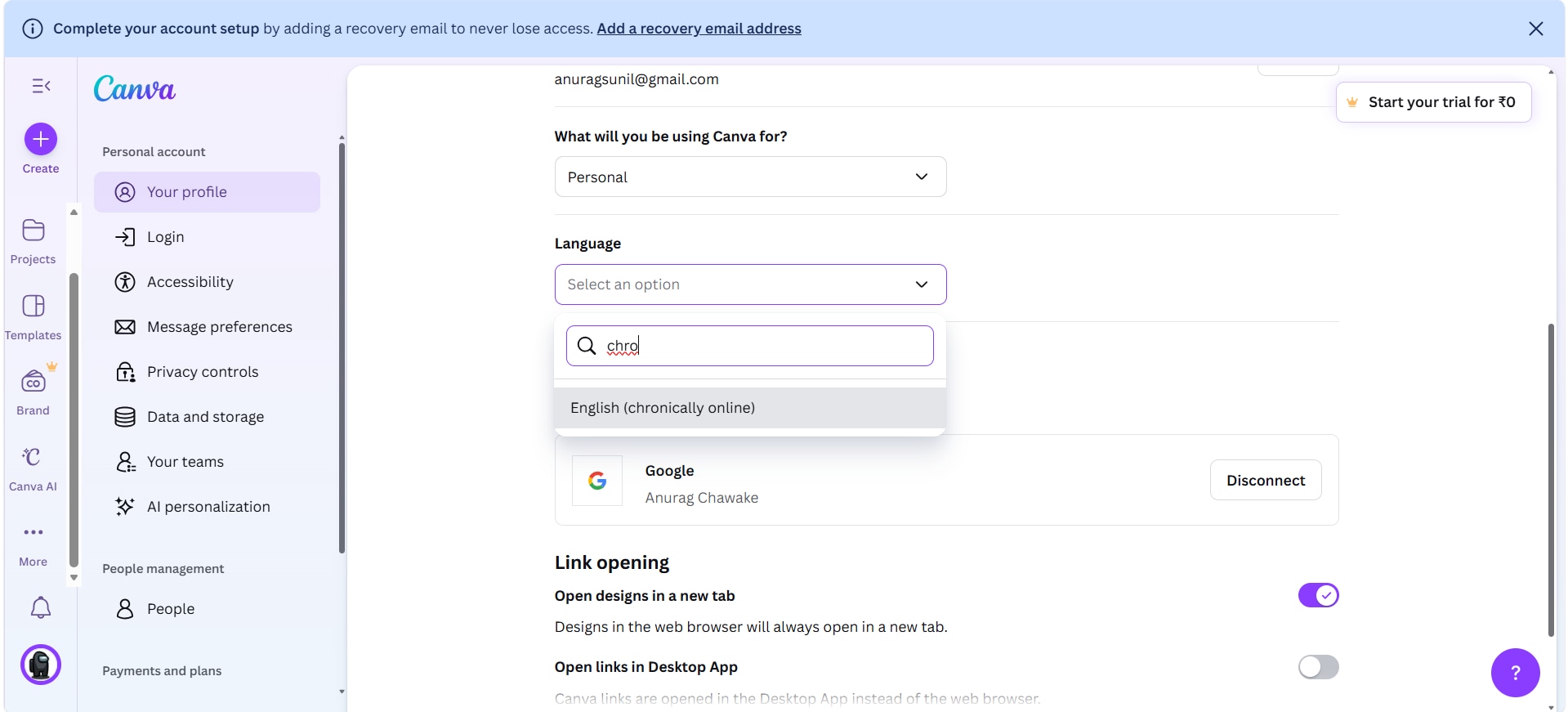Disable Open designs in a new tab
1568x712 pixels.
point(1318,595)
